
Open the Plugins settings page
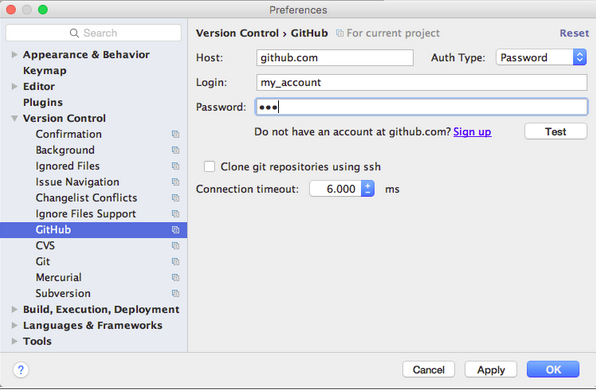tap(43, 103)
